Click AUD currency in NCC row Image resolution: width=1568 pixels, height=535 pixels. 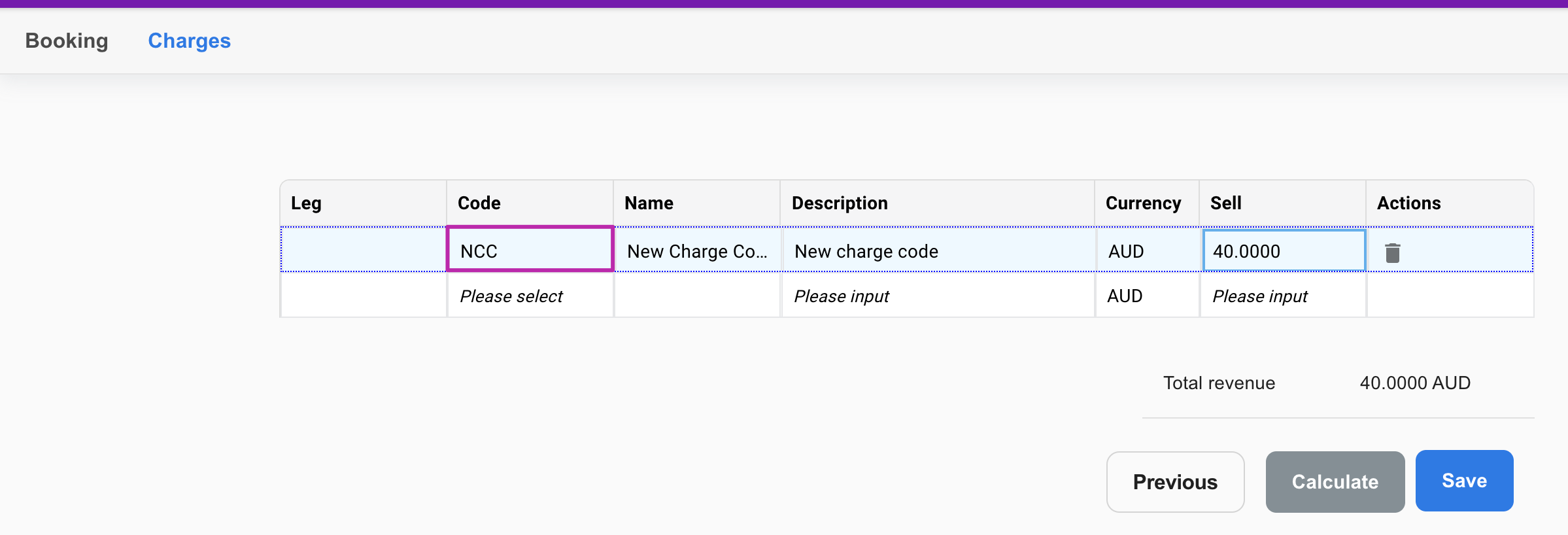coord(1148,250)
